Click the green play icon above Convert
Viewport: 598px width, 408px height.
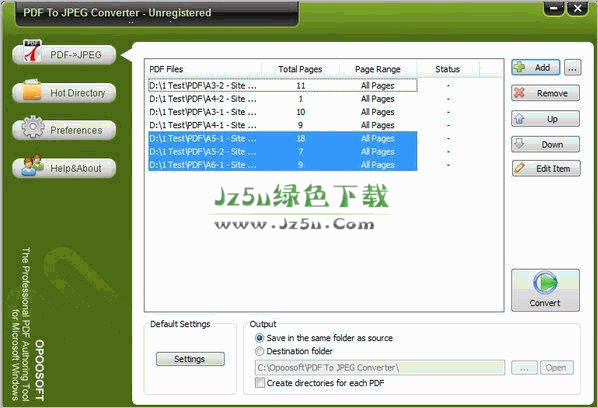[545, 283]
